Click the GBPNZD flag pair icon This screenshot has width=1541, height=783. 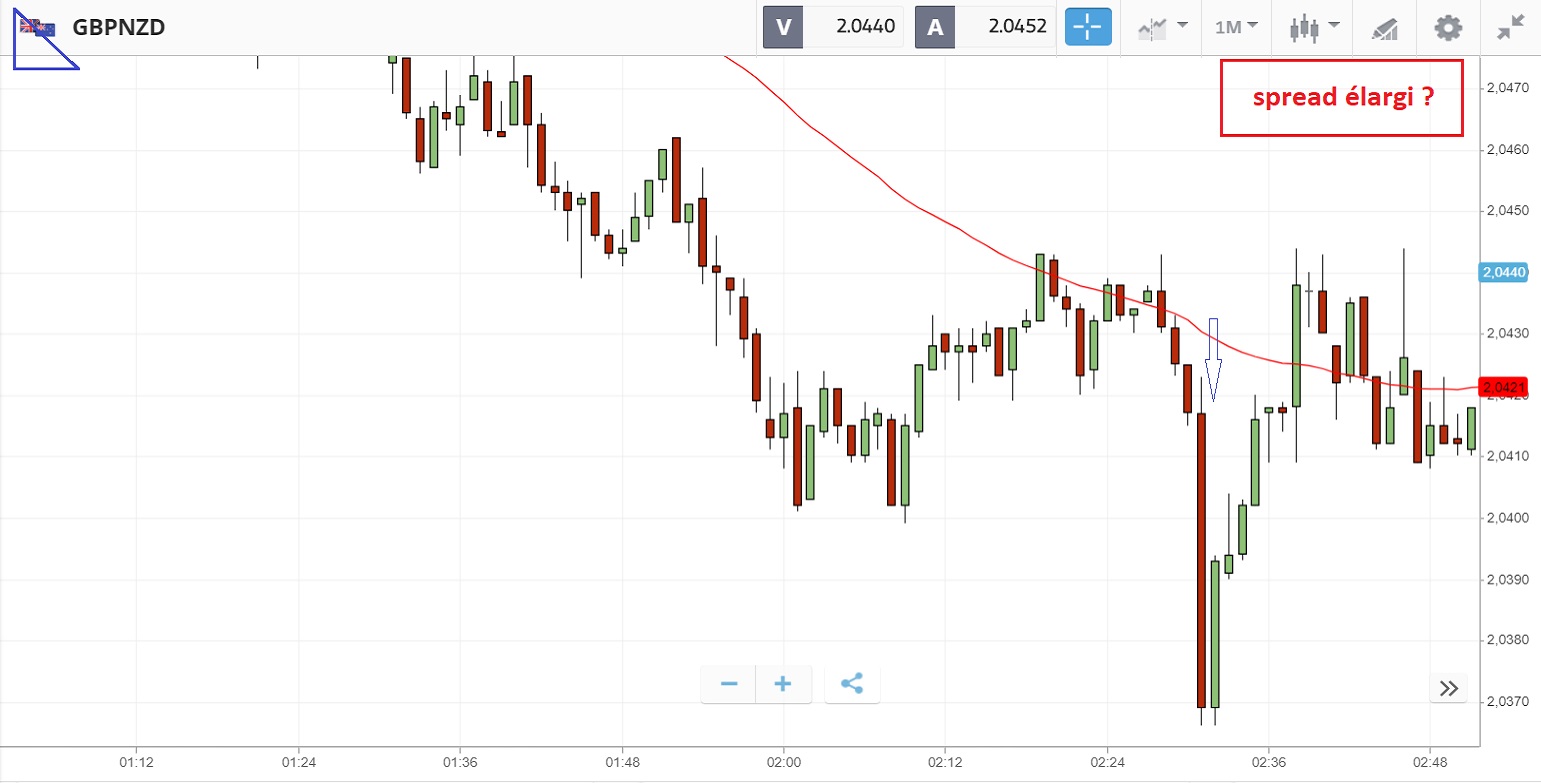coord(38,27)
